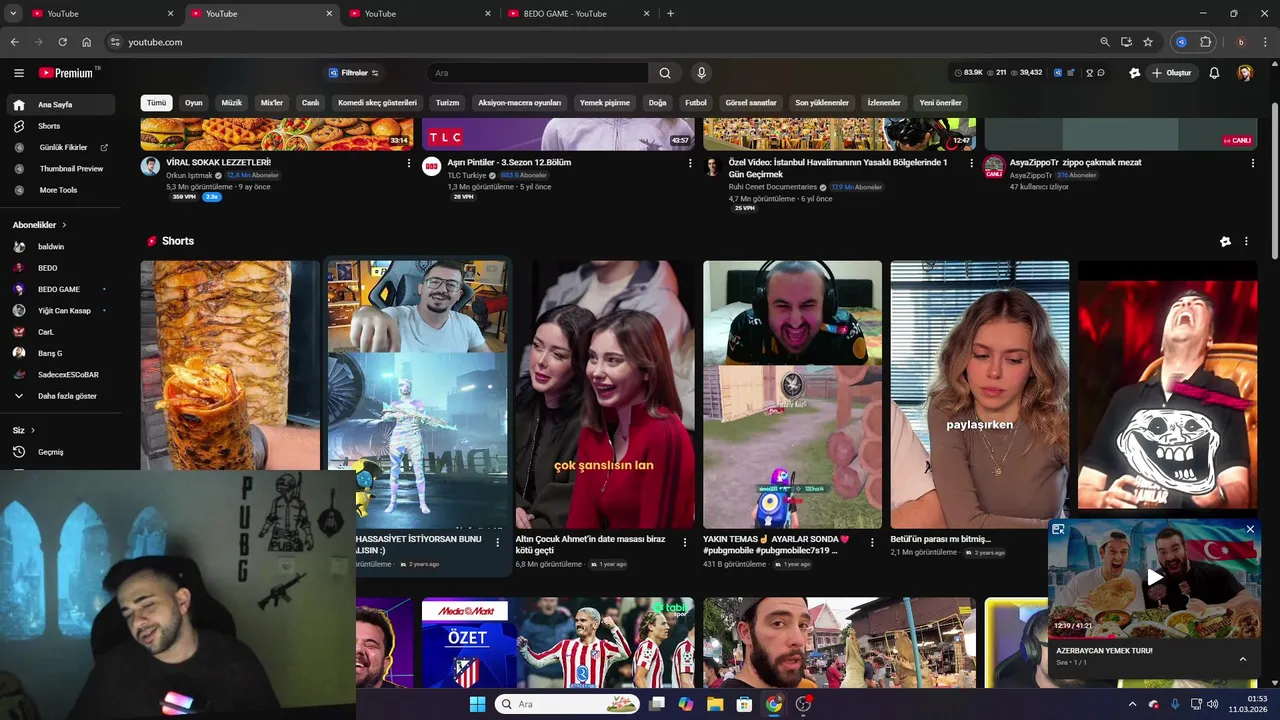Click the search magnifier button
Image resolution: width=1280 pixels, height=720 pixels.
point(665,73)
